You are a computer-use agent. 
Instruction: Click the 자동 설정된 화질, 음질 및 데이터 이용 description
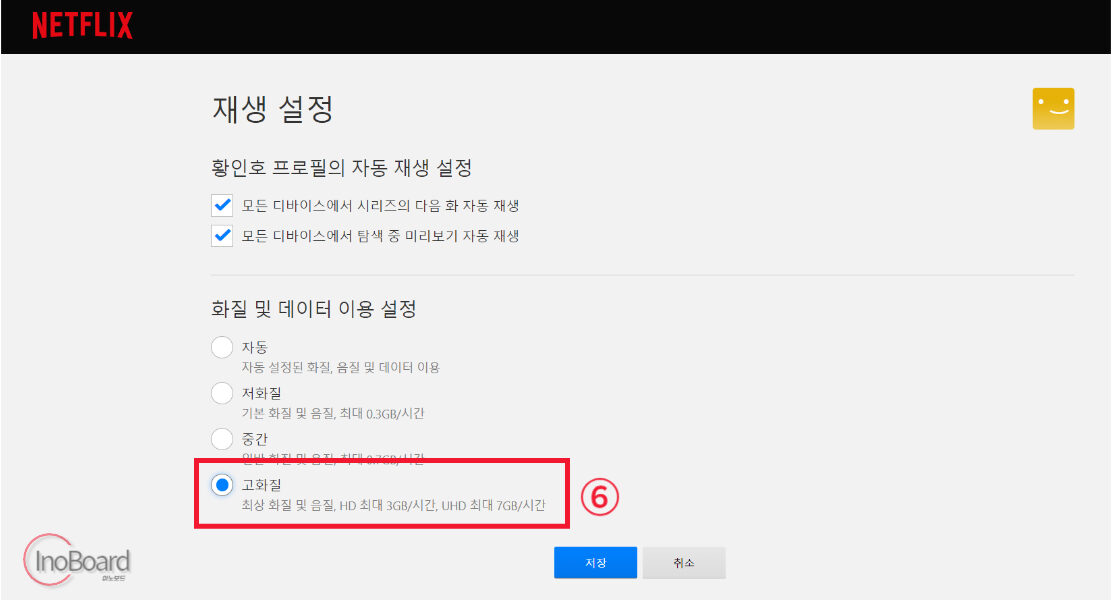(340, 367)
